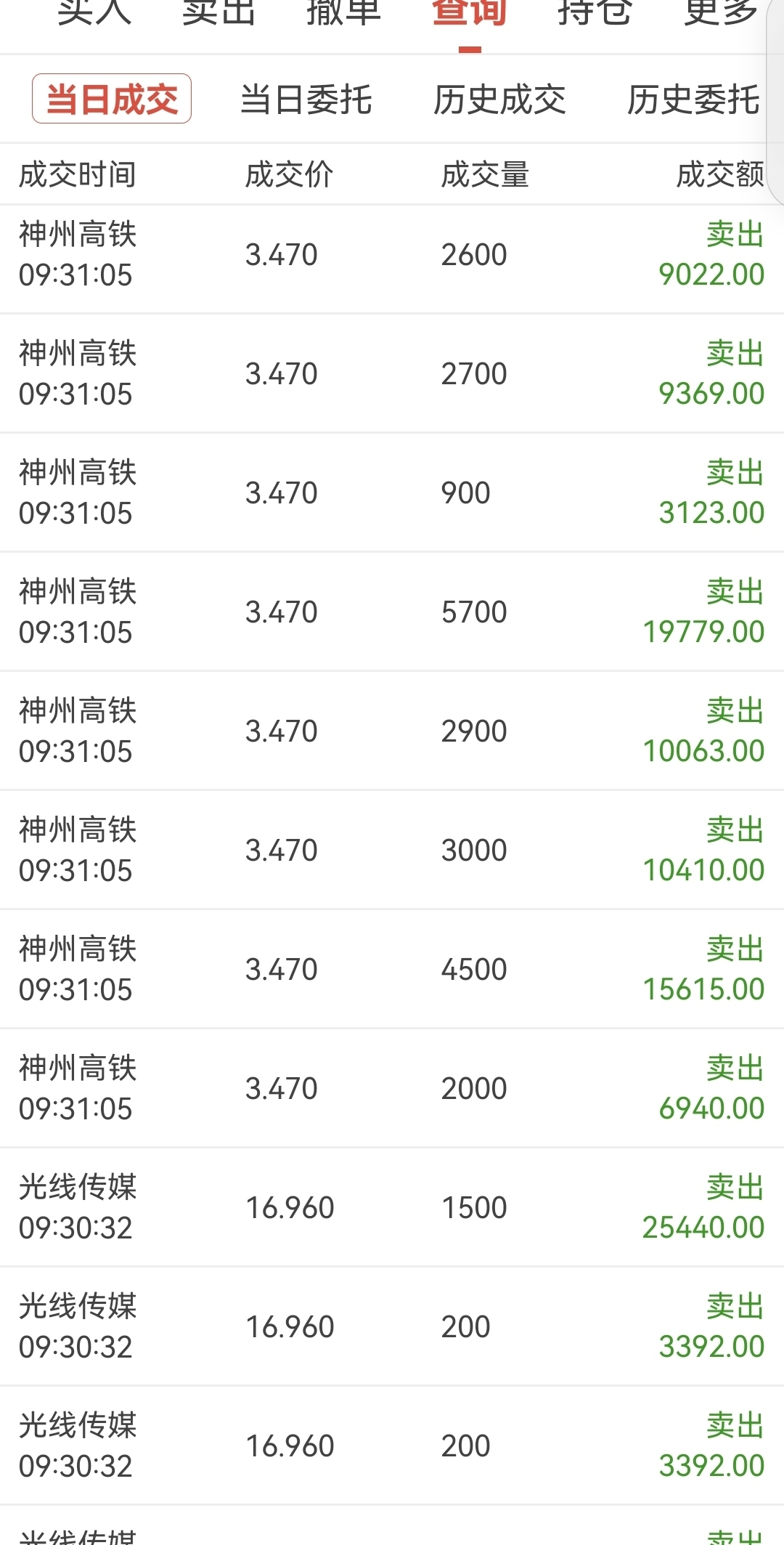Open the 撤单 tab
784x1545 pixels.
pos(344,13)
